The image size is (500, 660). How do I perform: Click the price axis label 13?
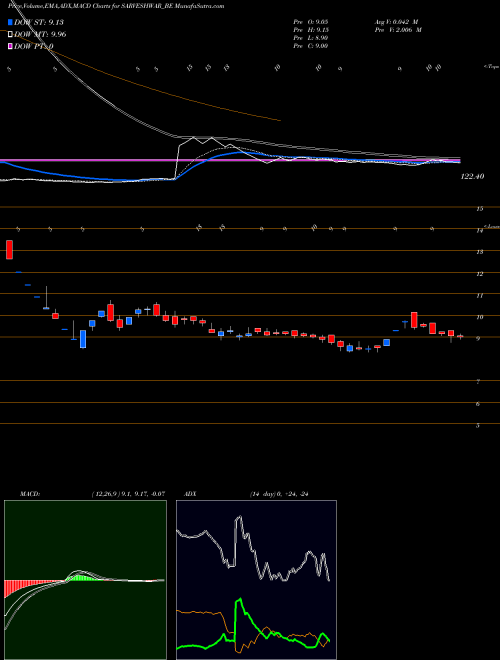click(480, 252)
